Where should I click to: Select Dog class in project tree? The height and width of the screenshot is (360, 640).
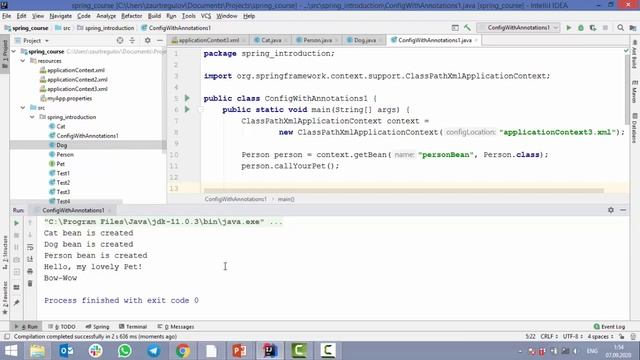tap(62, 145)
